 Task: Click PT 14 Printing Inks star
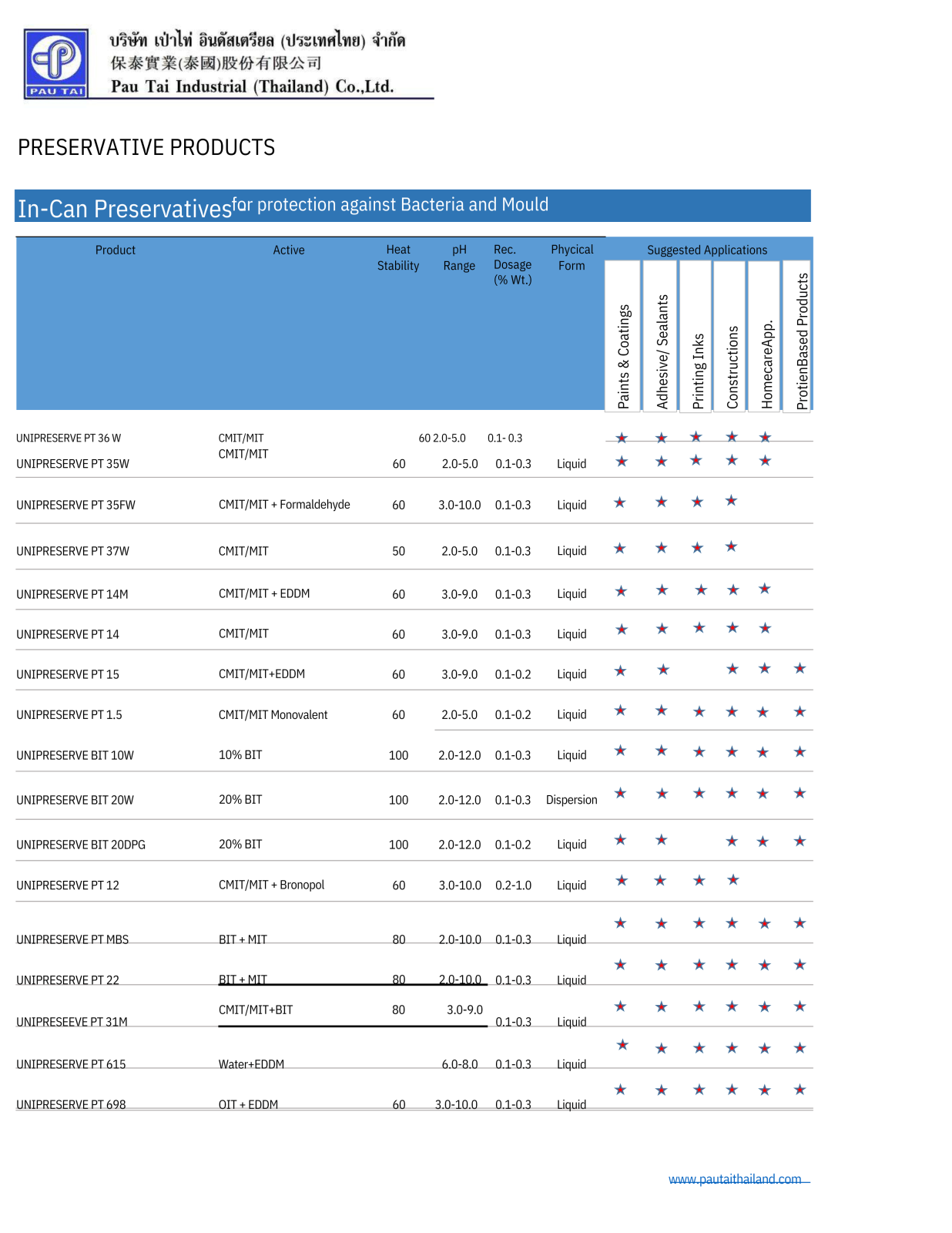[699, 627]
